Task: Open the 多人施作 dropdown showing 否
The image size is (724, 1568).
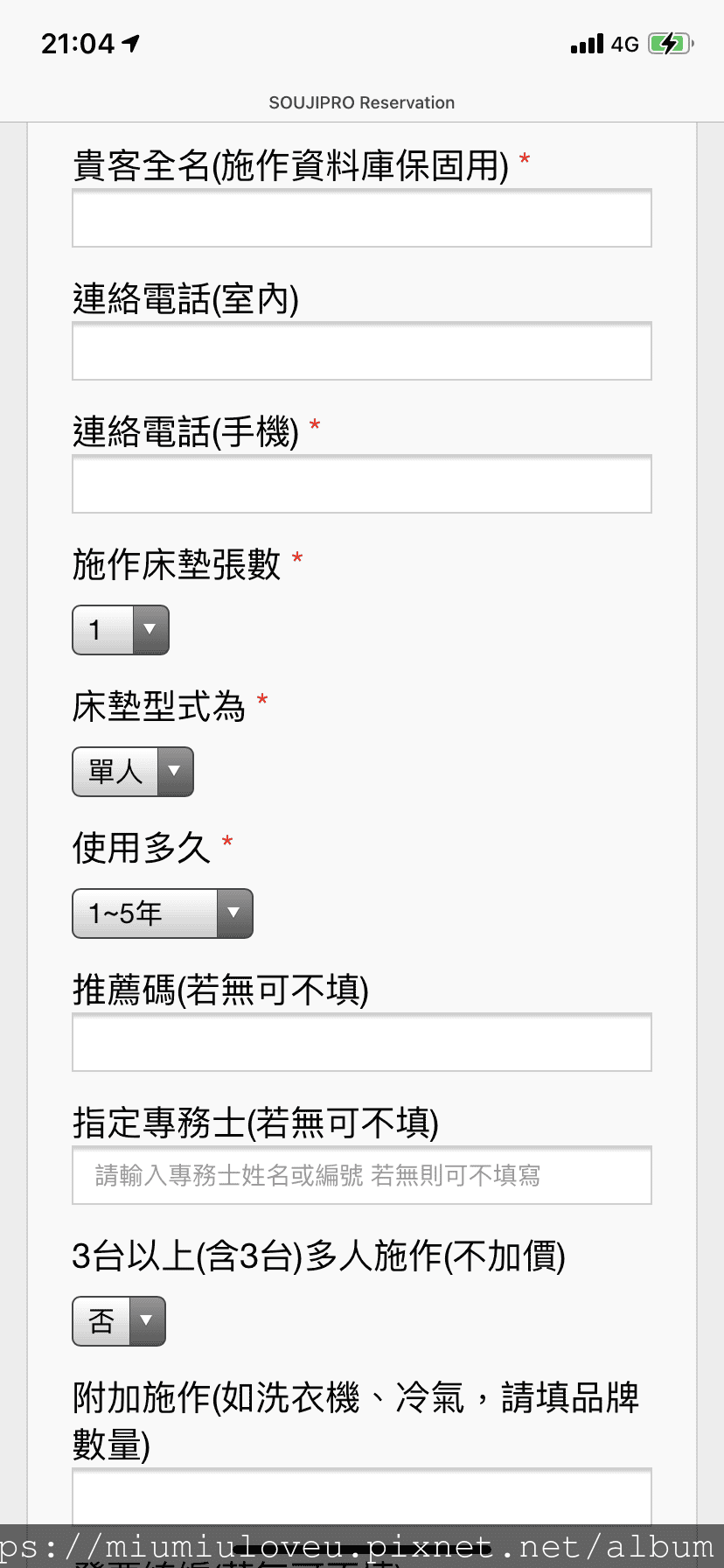Action: pyautogui.click(x=119, y=1321)
